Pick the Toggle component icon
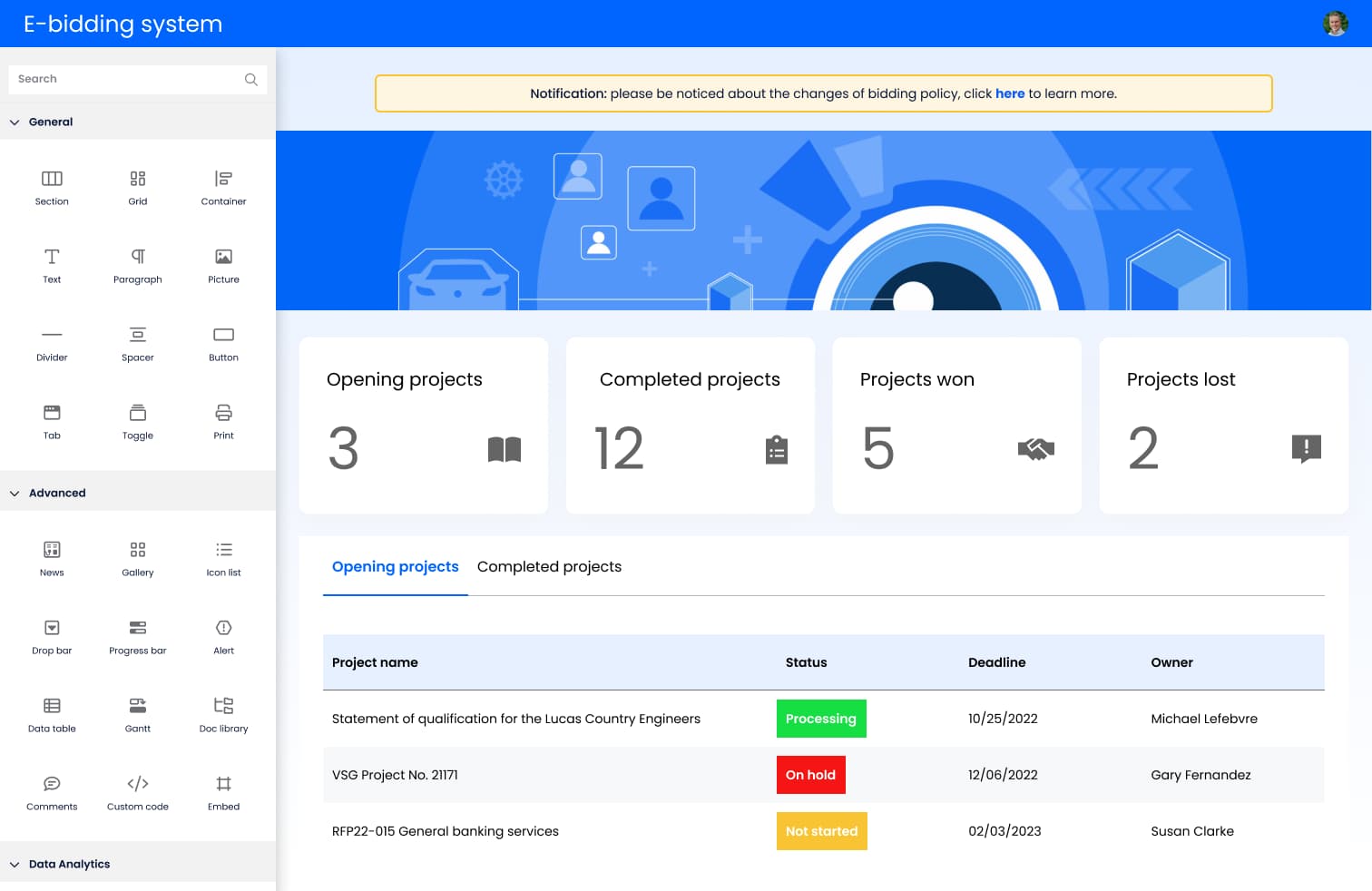The height and width of the screenshot is (891, 1372). 137,414
